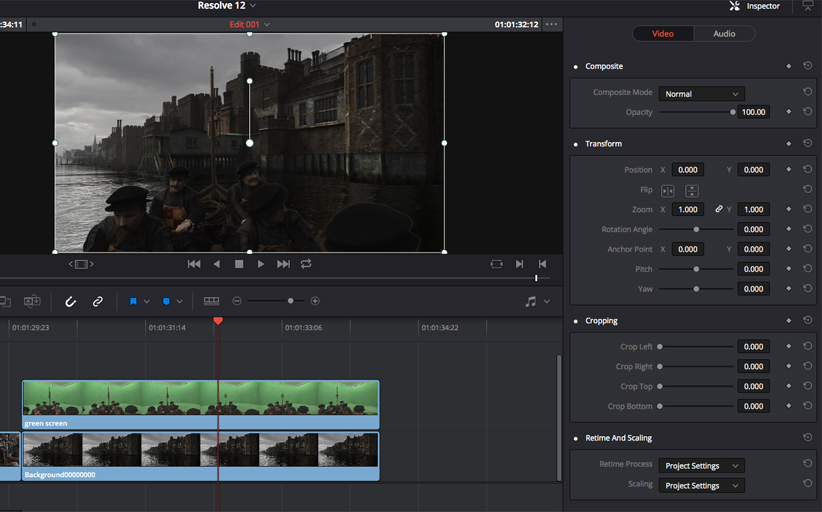Reset the Composite section
822x512 pixels.
coord(807,66)
